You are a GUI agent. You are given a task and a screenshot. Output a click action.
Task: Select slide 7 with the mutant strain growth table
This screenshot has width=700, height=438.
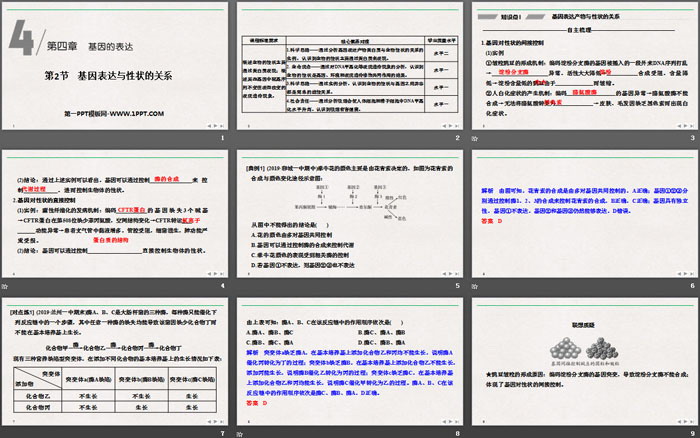(x=114, y=358)
